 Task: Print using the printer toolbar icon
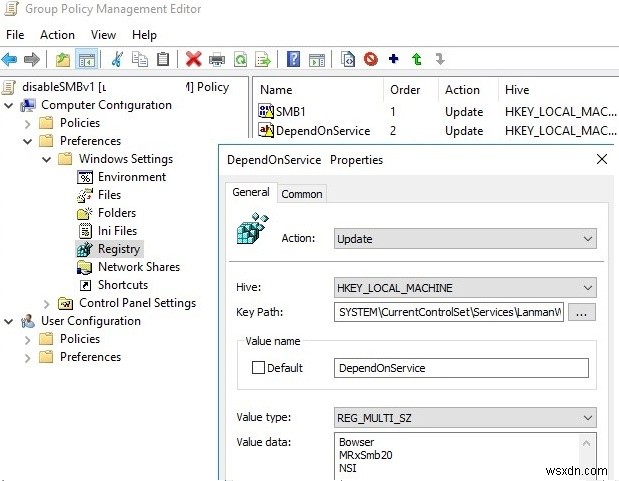[x=217, y=59]
